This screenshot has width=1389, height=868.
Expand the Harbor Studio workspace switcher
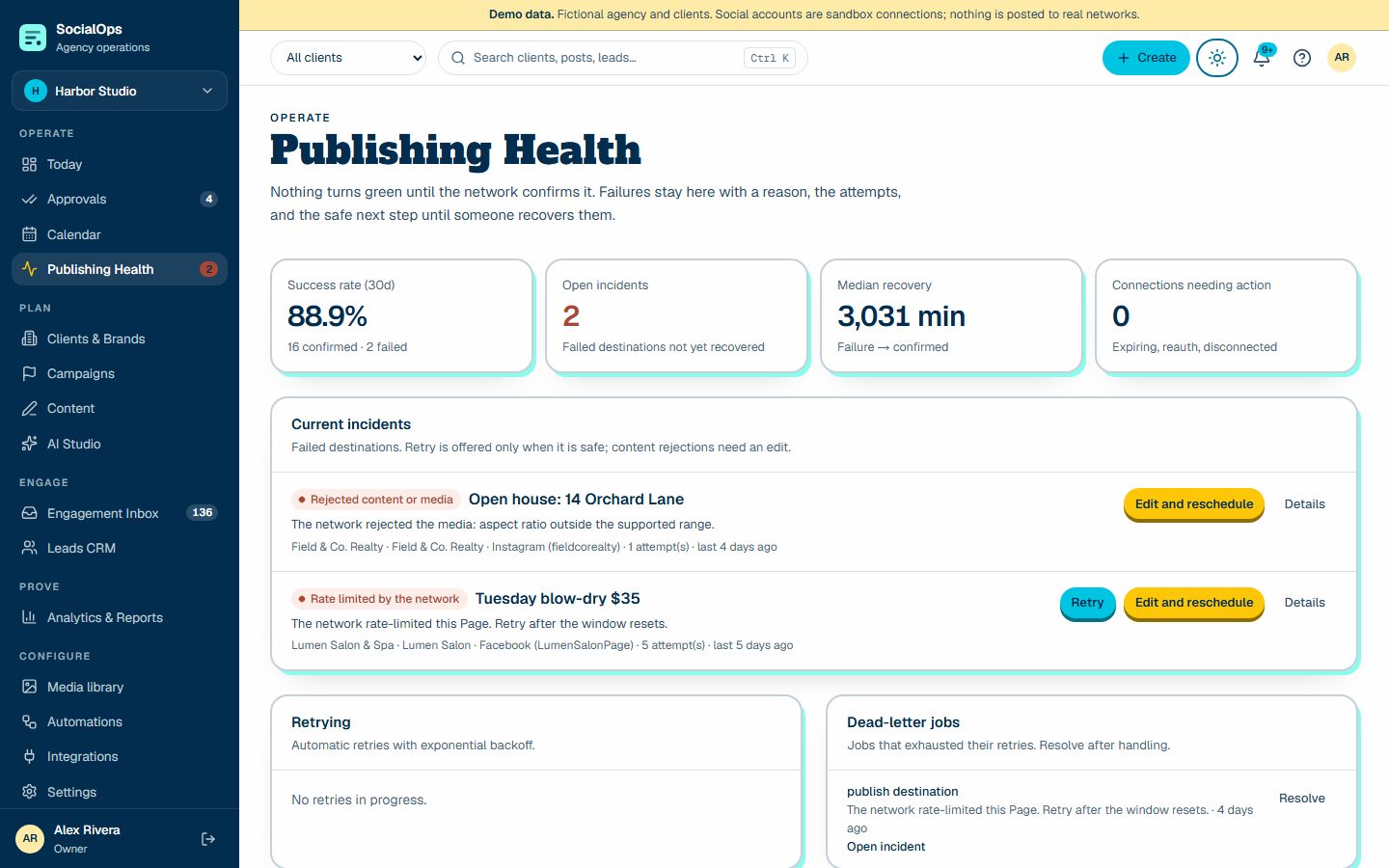[x=120, y=91]
